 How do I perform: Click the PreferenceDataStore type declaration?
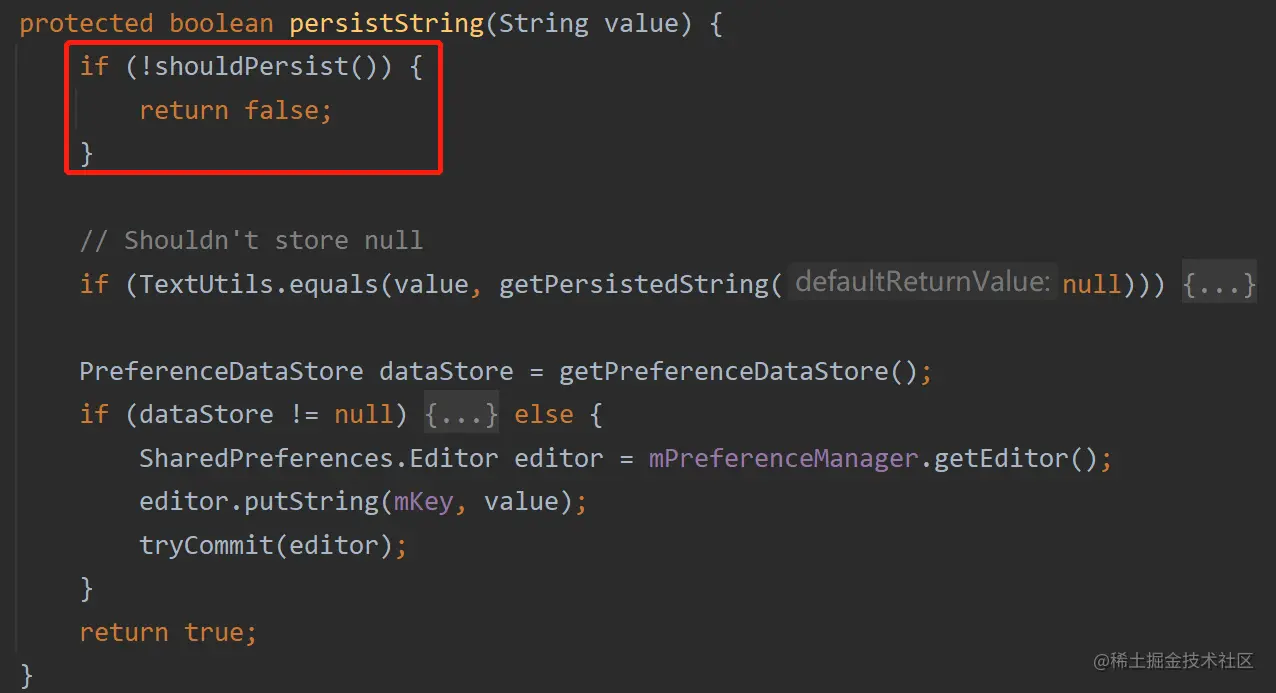pos(221,372)
